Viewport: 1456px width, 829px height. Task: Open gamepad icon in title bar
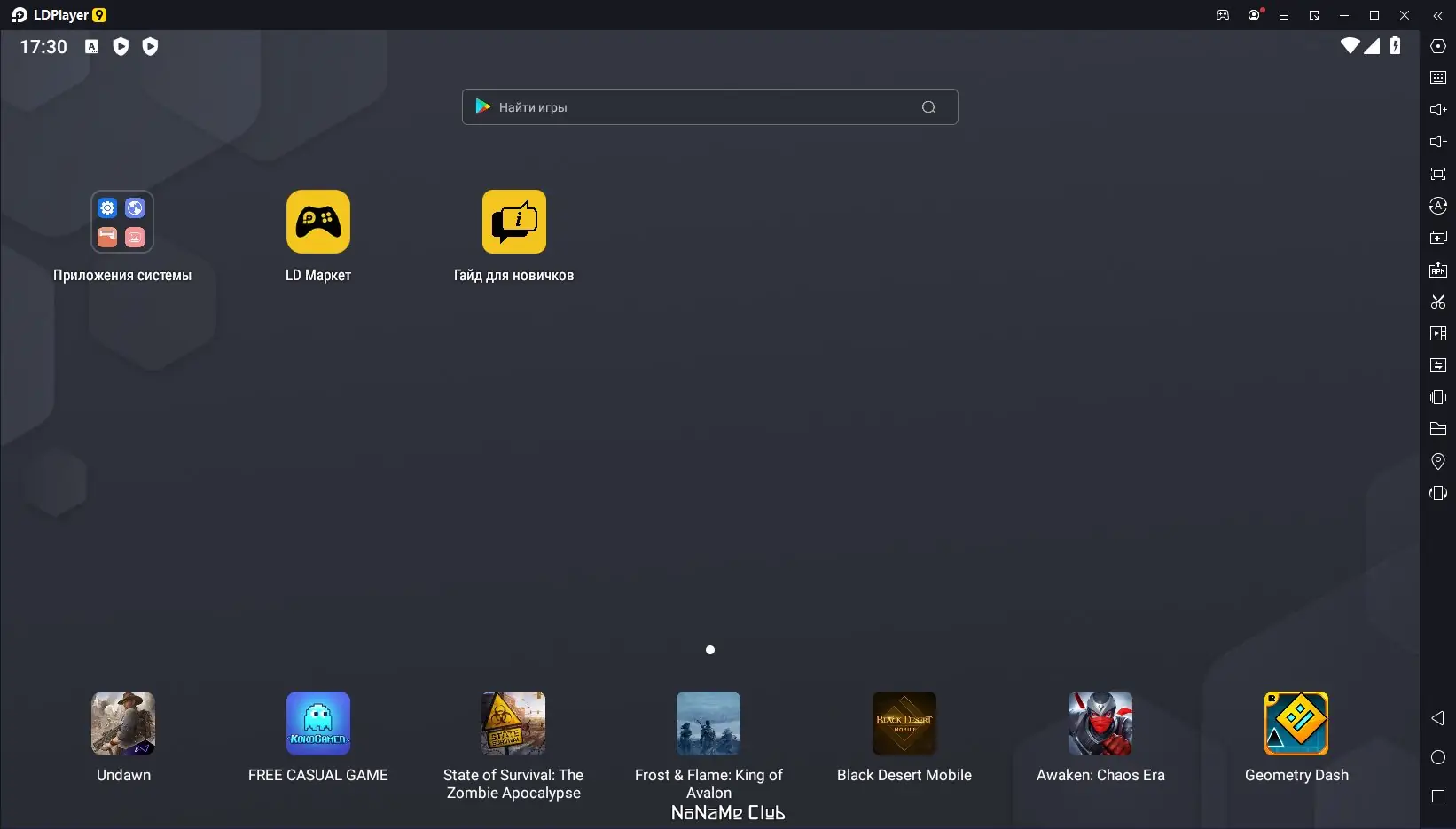click(x=1223, y=15)
